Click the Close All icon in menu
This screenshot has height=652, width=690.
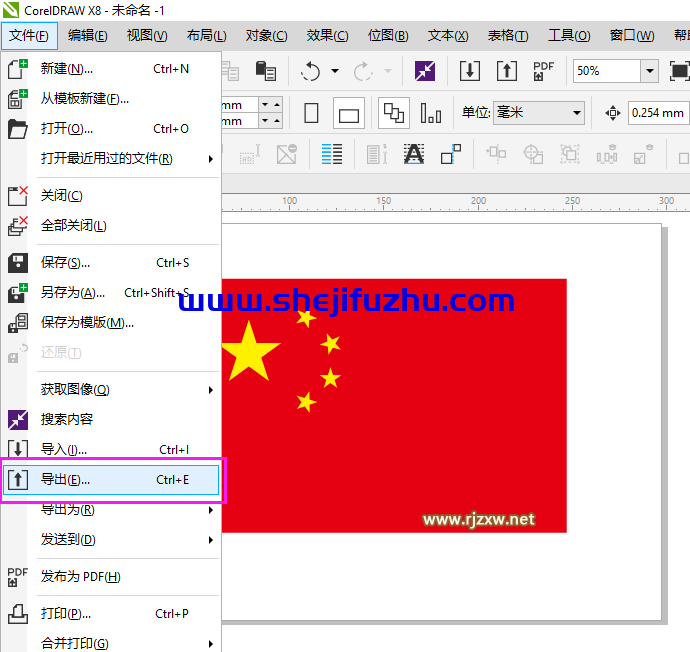click(18, 226)
